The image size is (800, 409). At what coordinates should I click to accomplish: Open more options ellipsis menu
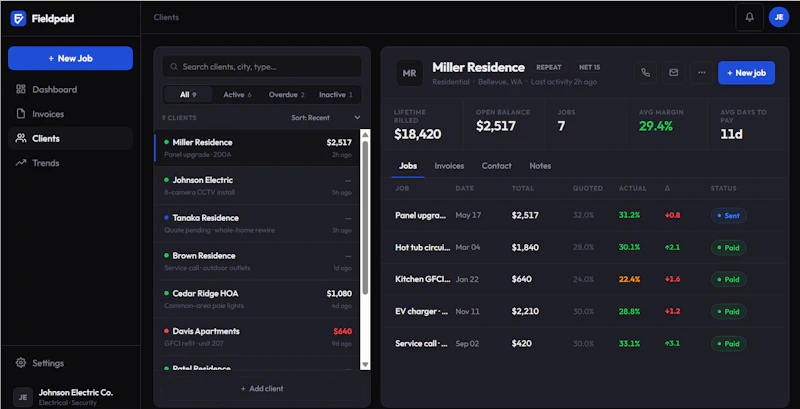tap(702, 73)
